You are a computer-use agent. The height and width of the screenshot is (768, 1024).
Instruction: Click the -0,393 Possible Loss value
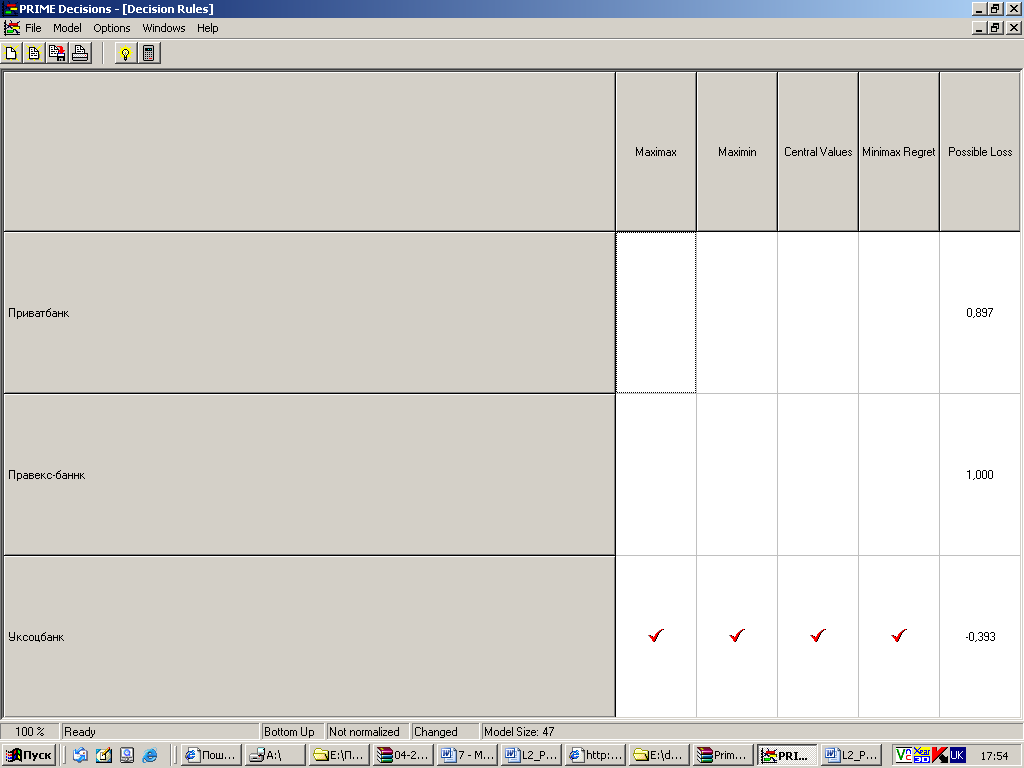click(x=980, y=637)
